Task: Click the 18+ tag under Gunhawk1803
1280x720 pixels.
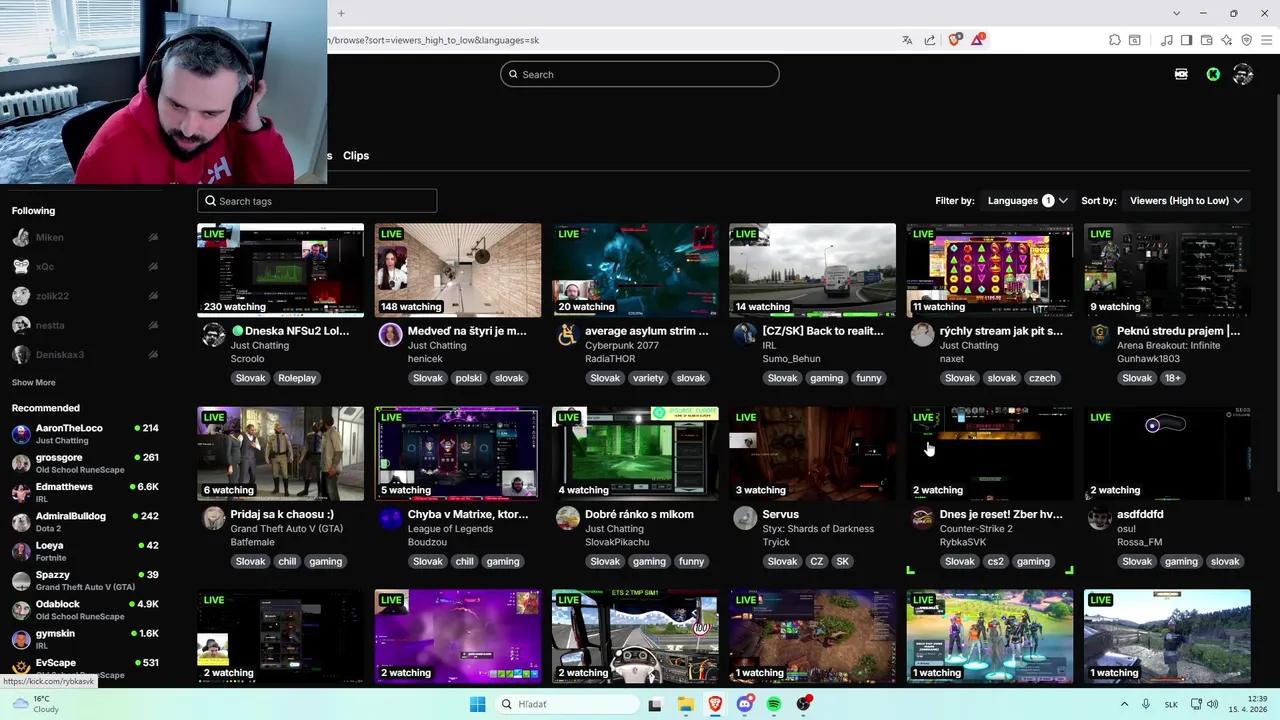Action: coord(1173,378)
